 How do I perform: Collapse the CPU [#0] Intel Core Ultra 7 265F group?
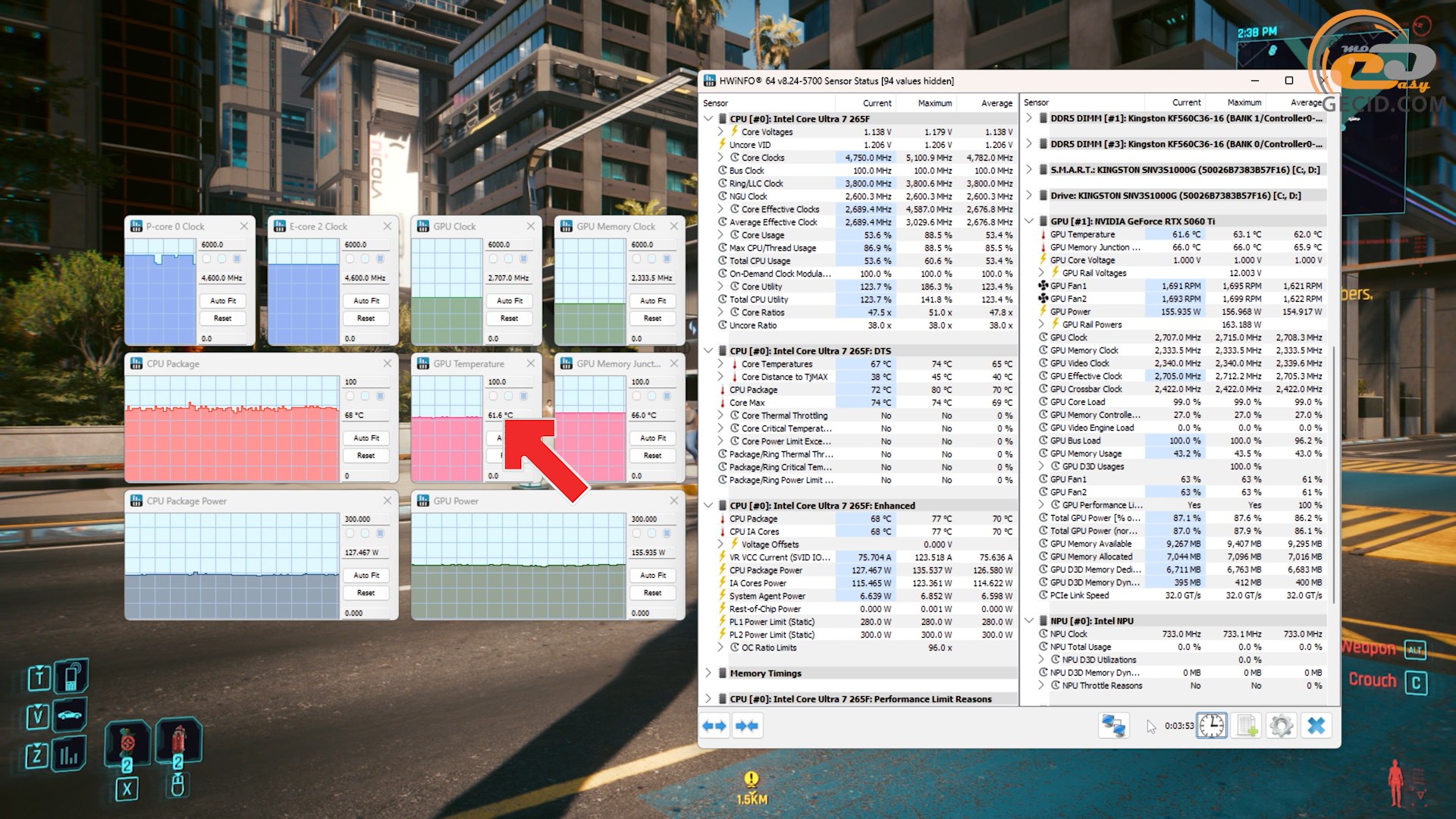(708, 119)
